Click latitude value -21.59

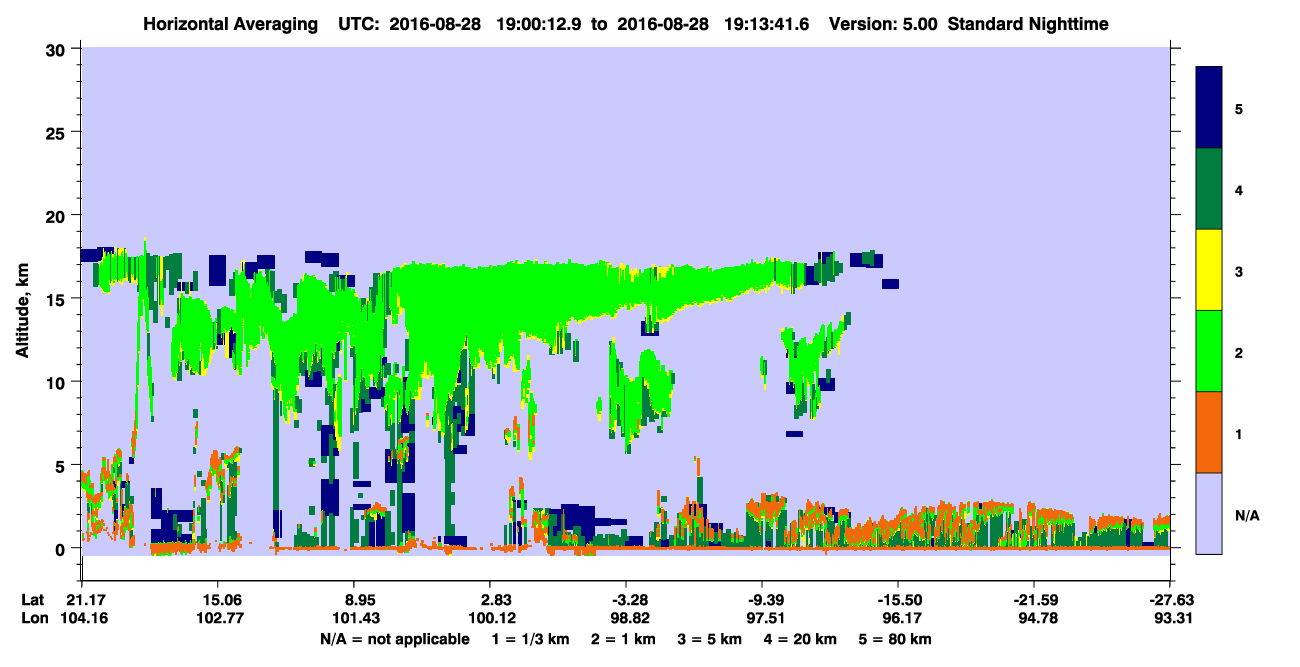[1034, 600]
